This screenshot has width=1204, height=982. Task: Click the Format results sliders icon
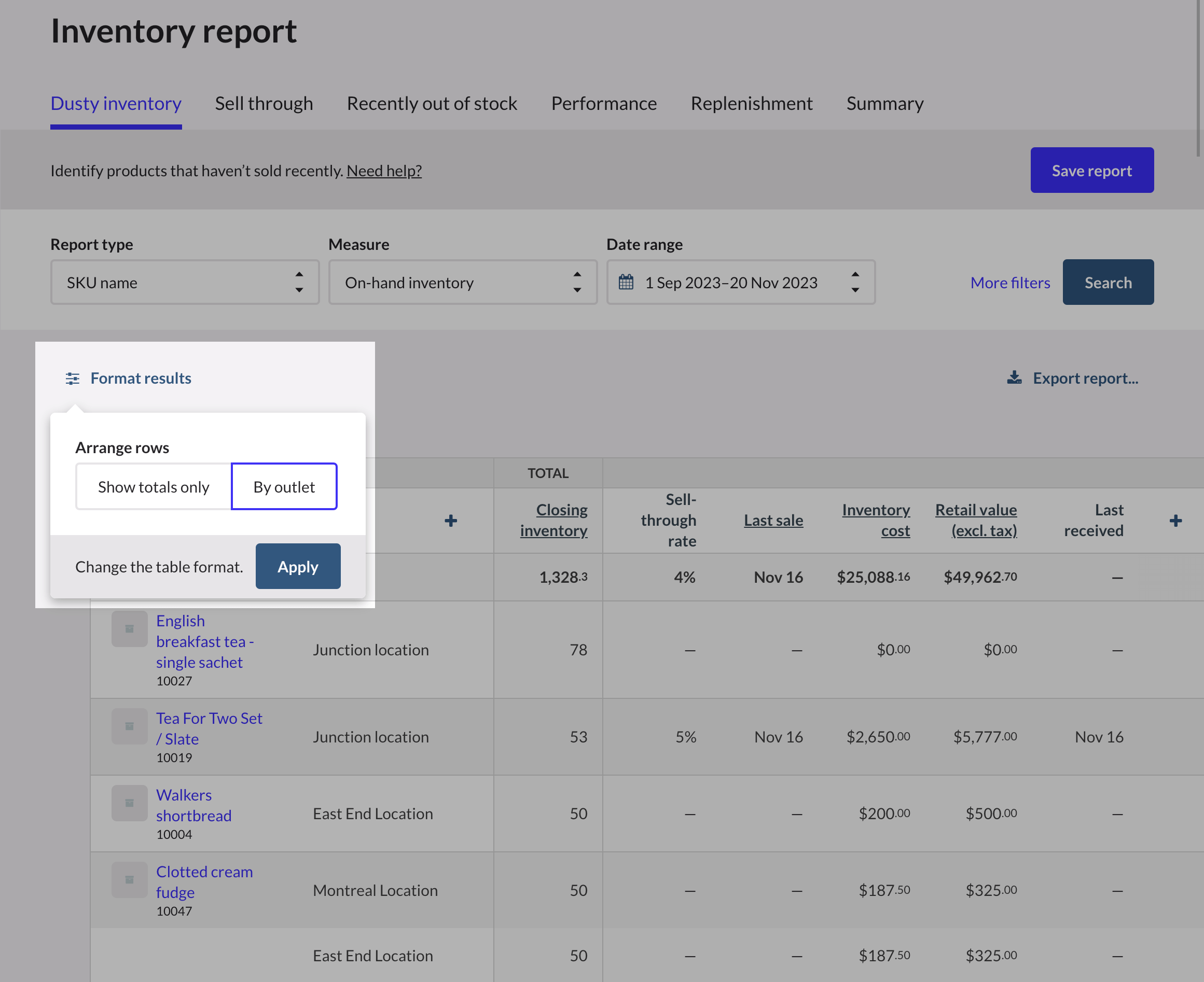pyautogui.click(x=73, y=378)
